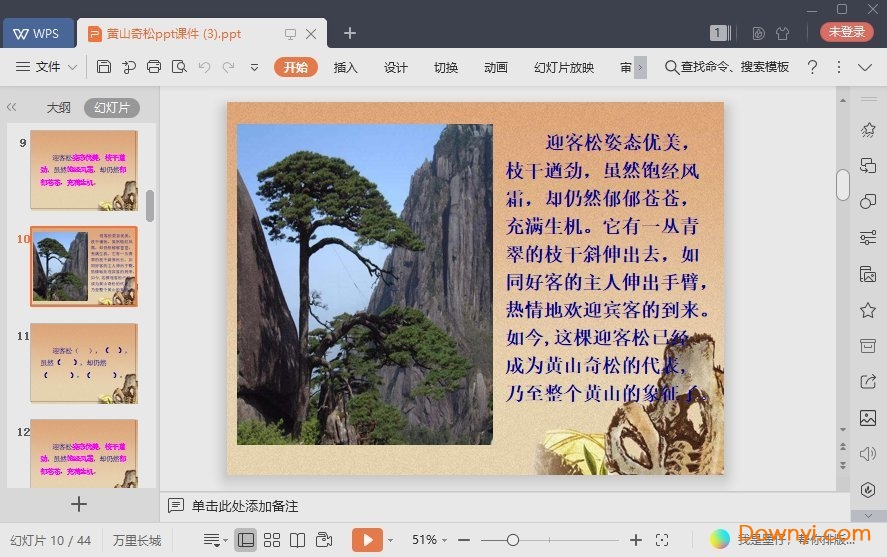
Task: Click the 未登录 login button
Action: (x=846, y=32)
